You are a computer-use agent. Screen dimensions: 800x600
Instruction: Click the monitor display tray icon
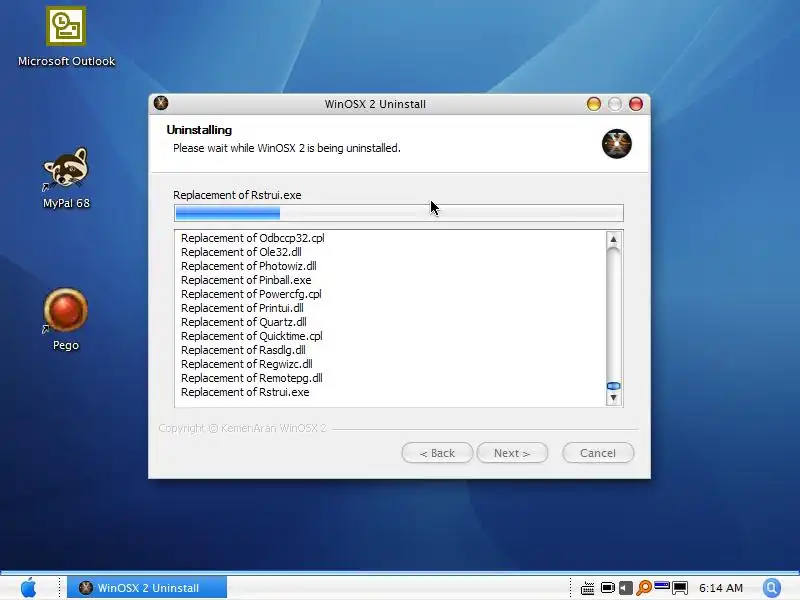click(x=680, y=588)
